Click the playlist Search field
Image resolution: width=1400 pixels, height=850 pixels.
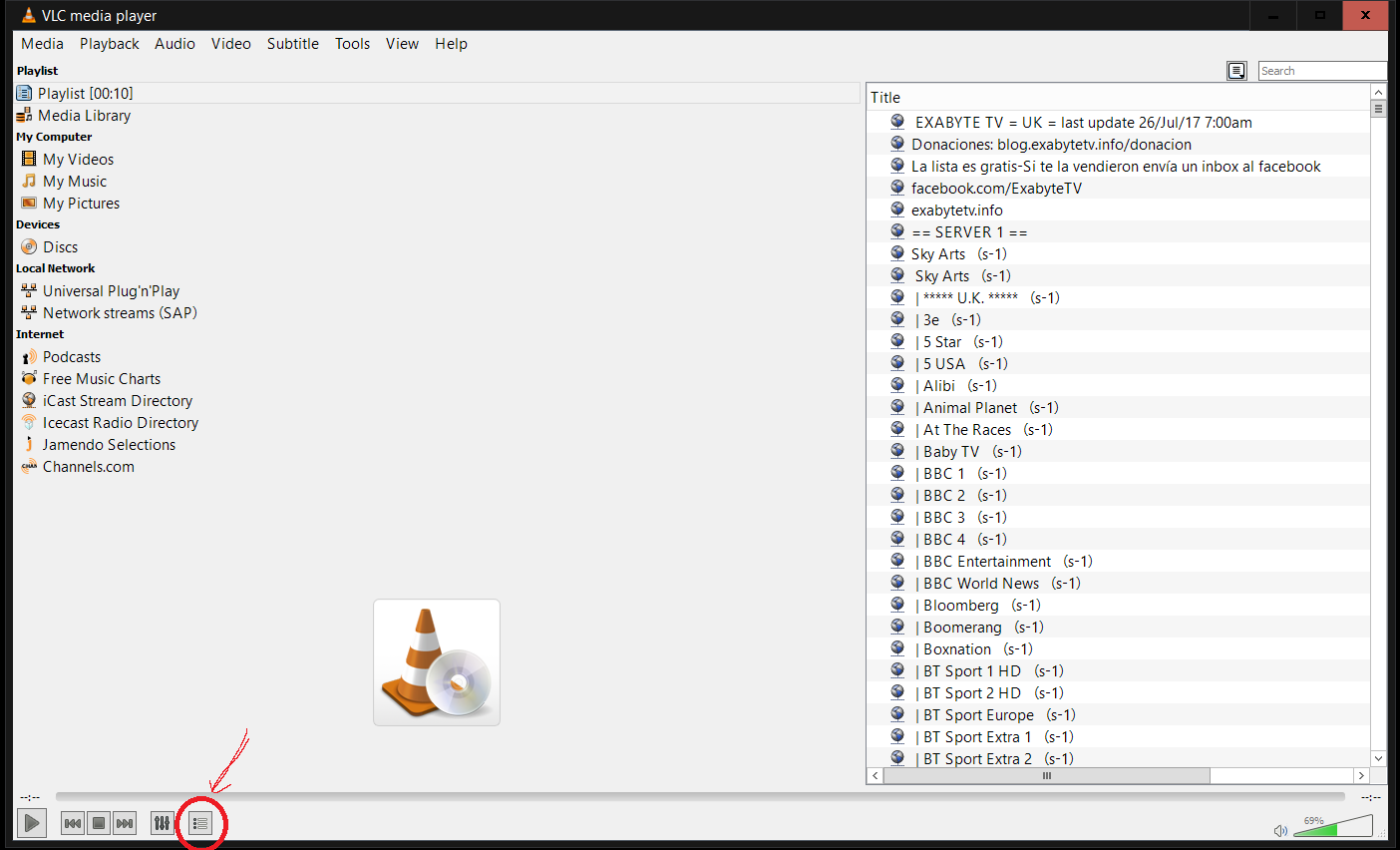(x=1322, y=71)
